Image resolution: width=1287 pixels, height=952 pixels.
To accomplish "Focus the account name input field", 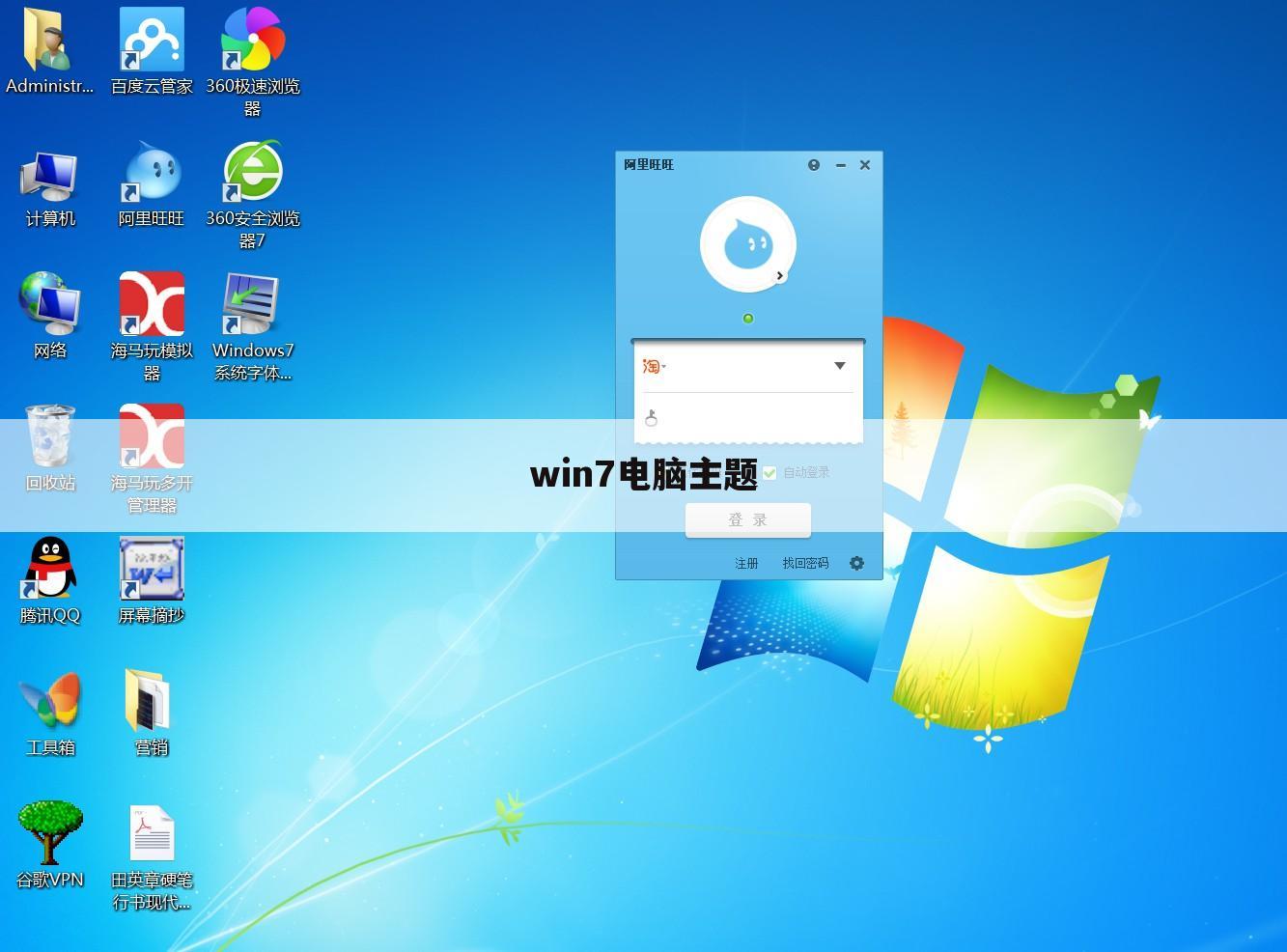I will click(748, 366).
